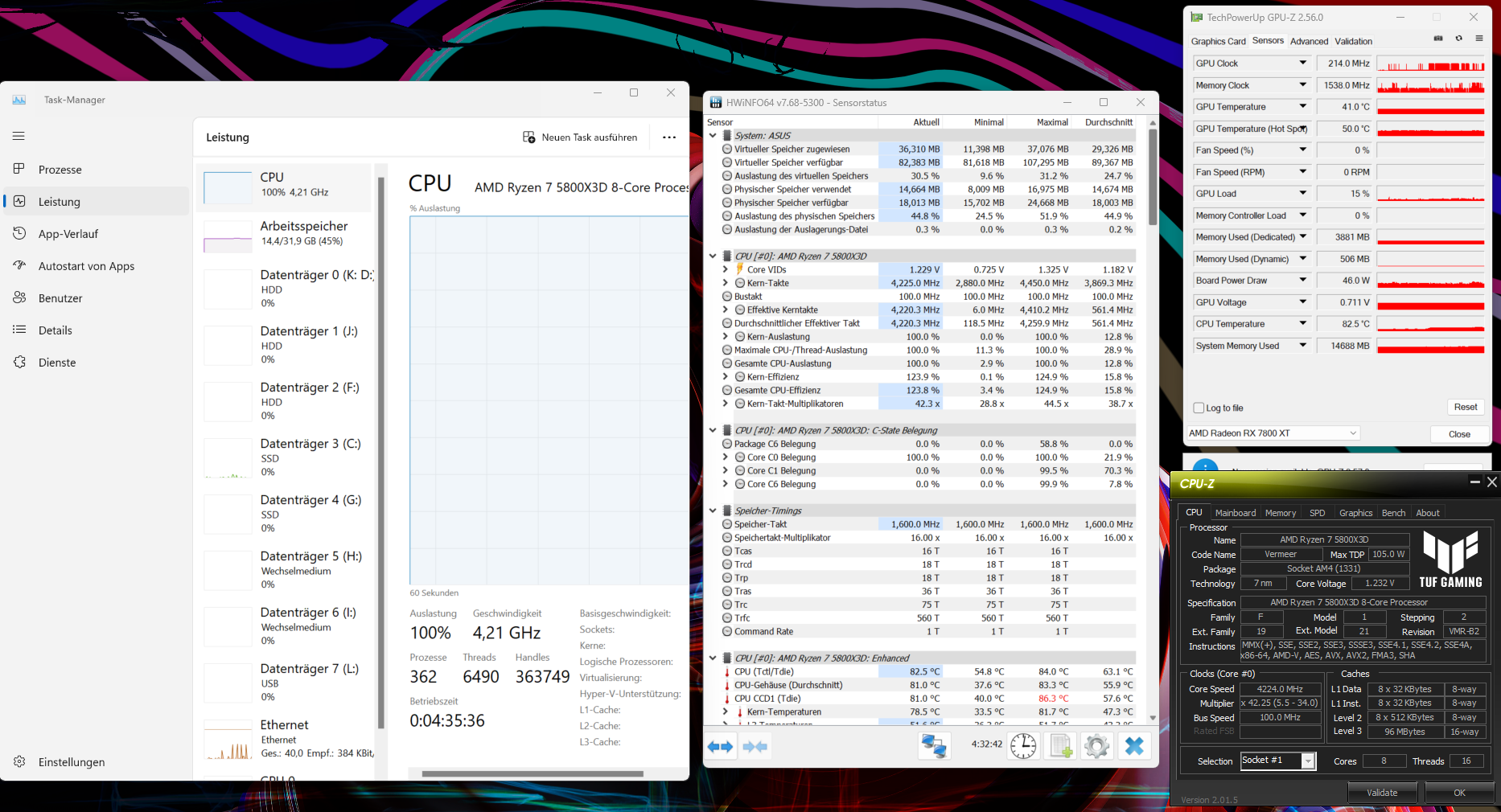1501x812 pixels.
Task: Open Task-Manager hamburger navigation menu
Action: click(x=19, y=136)
